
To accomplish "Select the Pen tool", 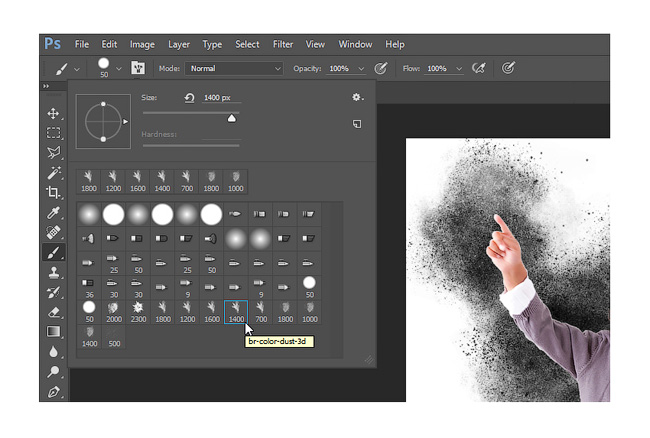I will [53, 392].
